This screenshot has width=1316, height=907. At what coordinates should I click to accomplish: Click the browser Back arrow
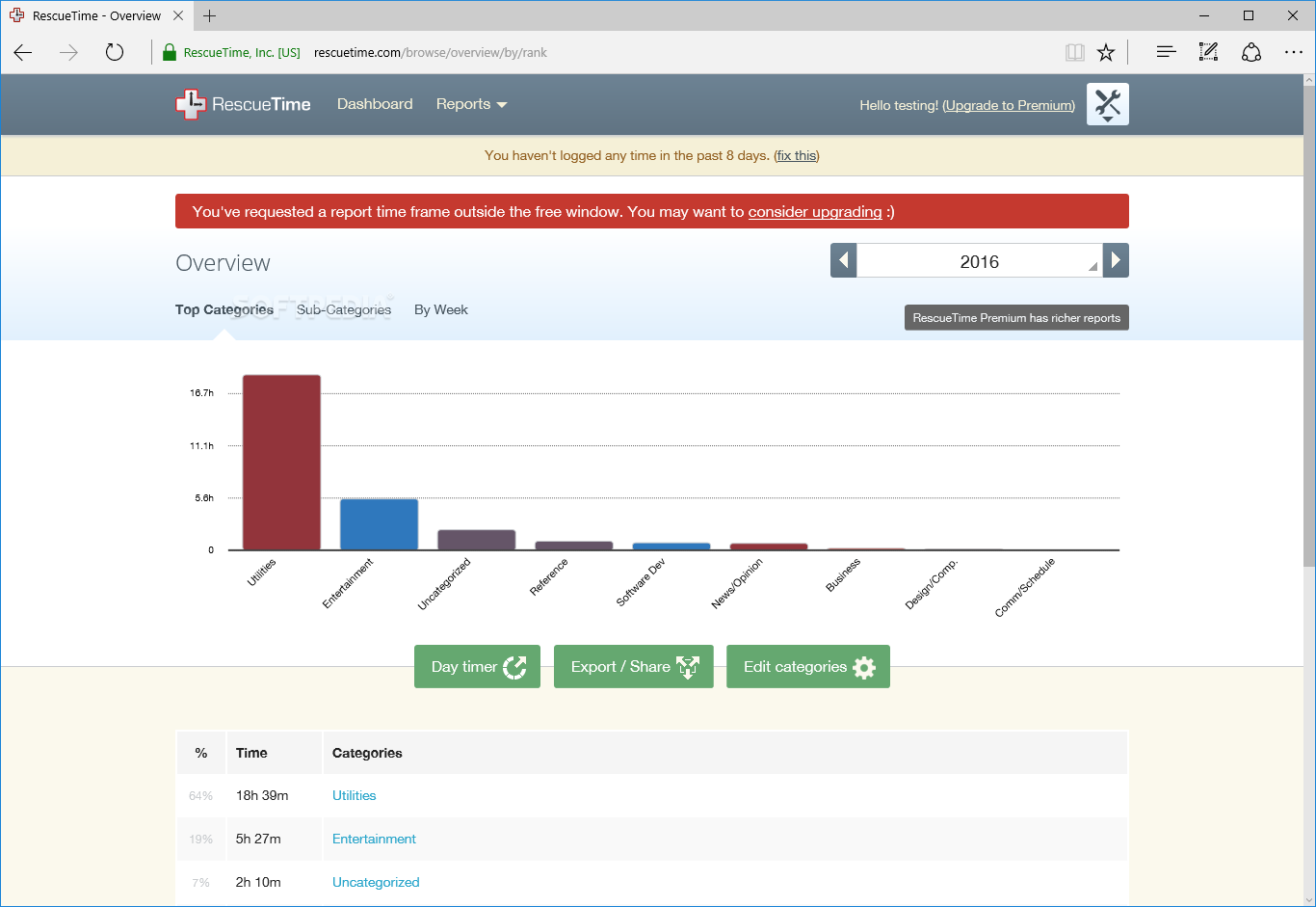(x=23, y=53)
